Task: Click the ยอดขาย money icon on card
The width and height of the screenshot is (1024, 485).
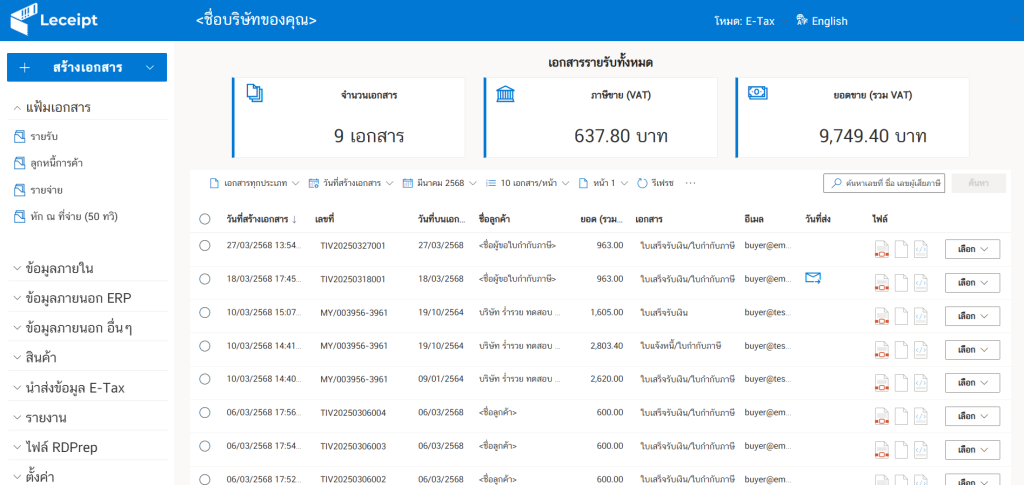Action: (x=757, y=93)
